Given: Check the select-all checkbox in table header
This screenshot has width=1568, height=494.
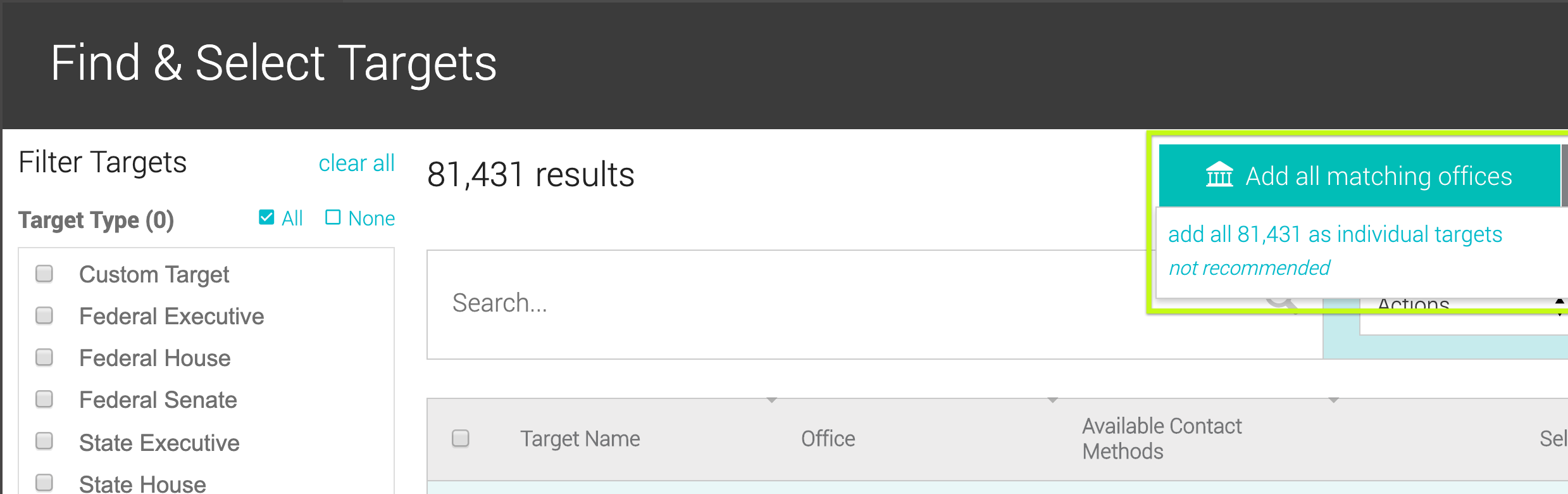Looking at the screenshot, I should pos(461,438).
